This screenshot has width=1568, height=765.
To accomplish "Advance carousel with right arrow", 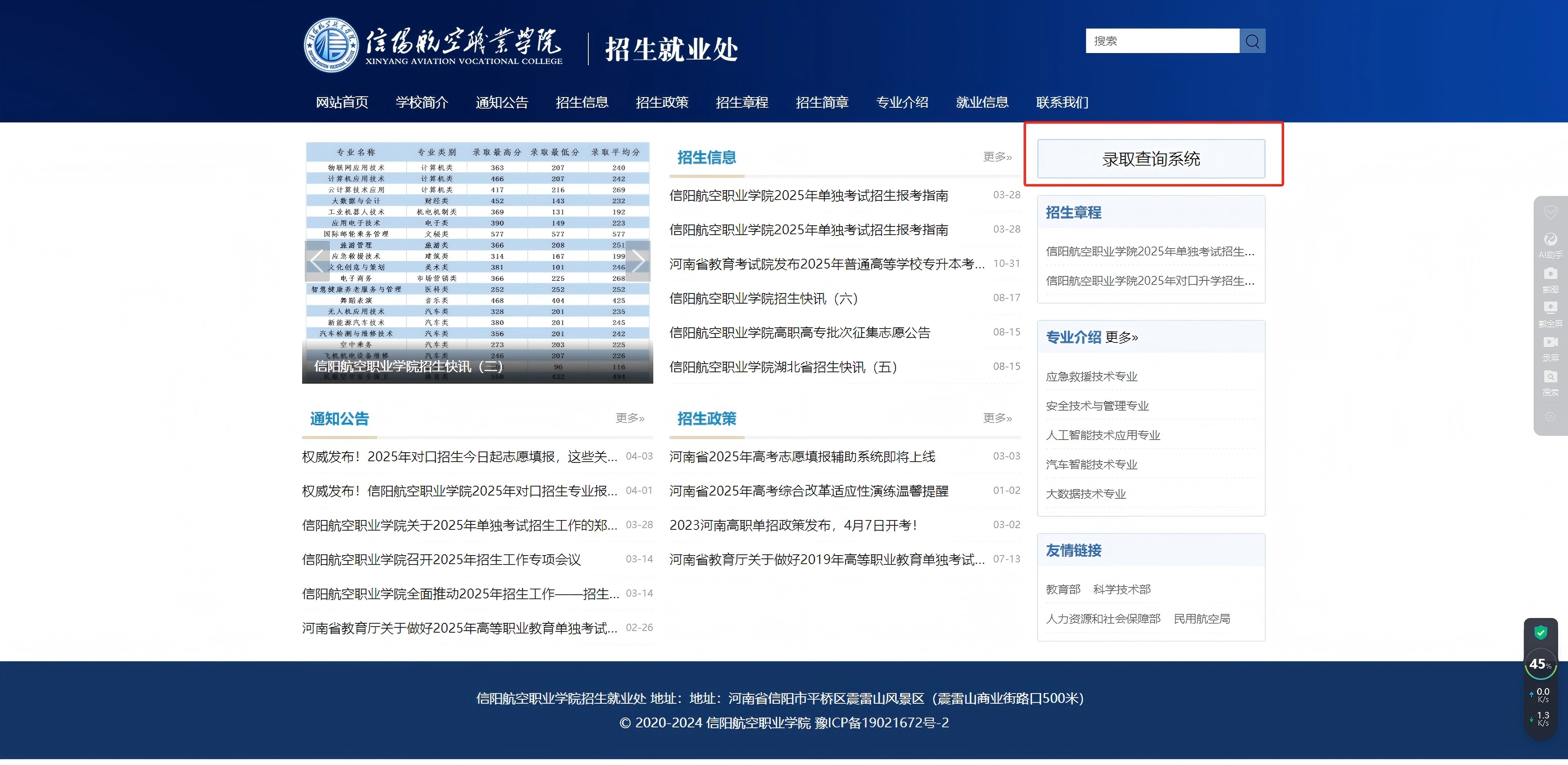I will coord(638,261).
